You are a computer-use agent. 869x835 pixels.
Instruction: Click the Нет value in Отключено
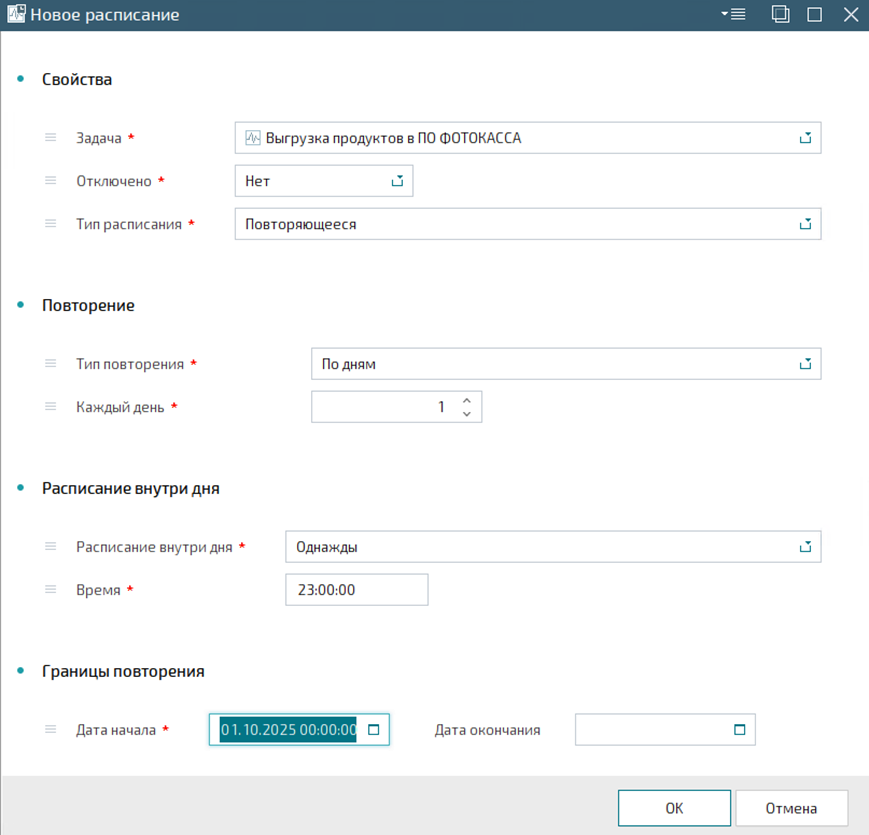(x=257, y=181)
